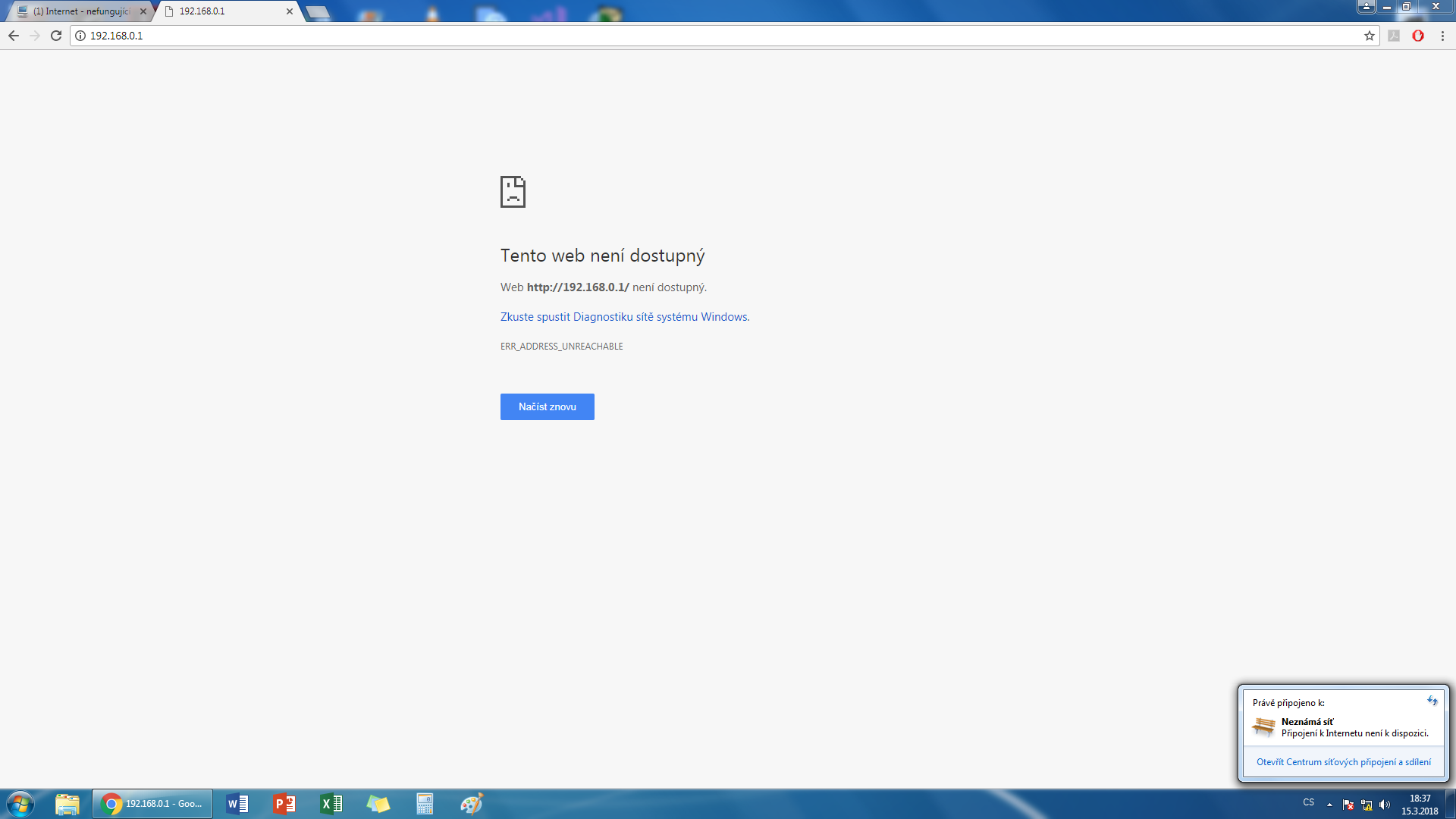The image size is (1456, 819).
Task: Open Excel from the taskbar
Action: [x=331, y=804]
